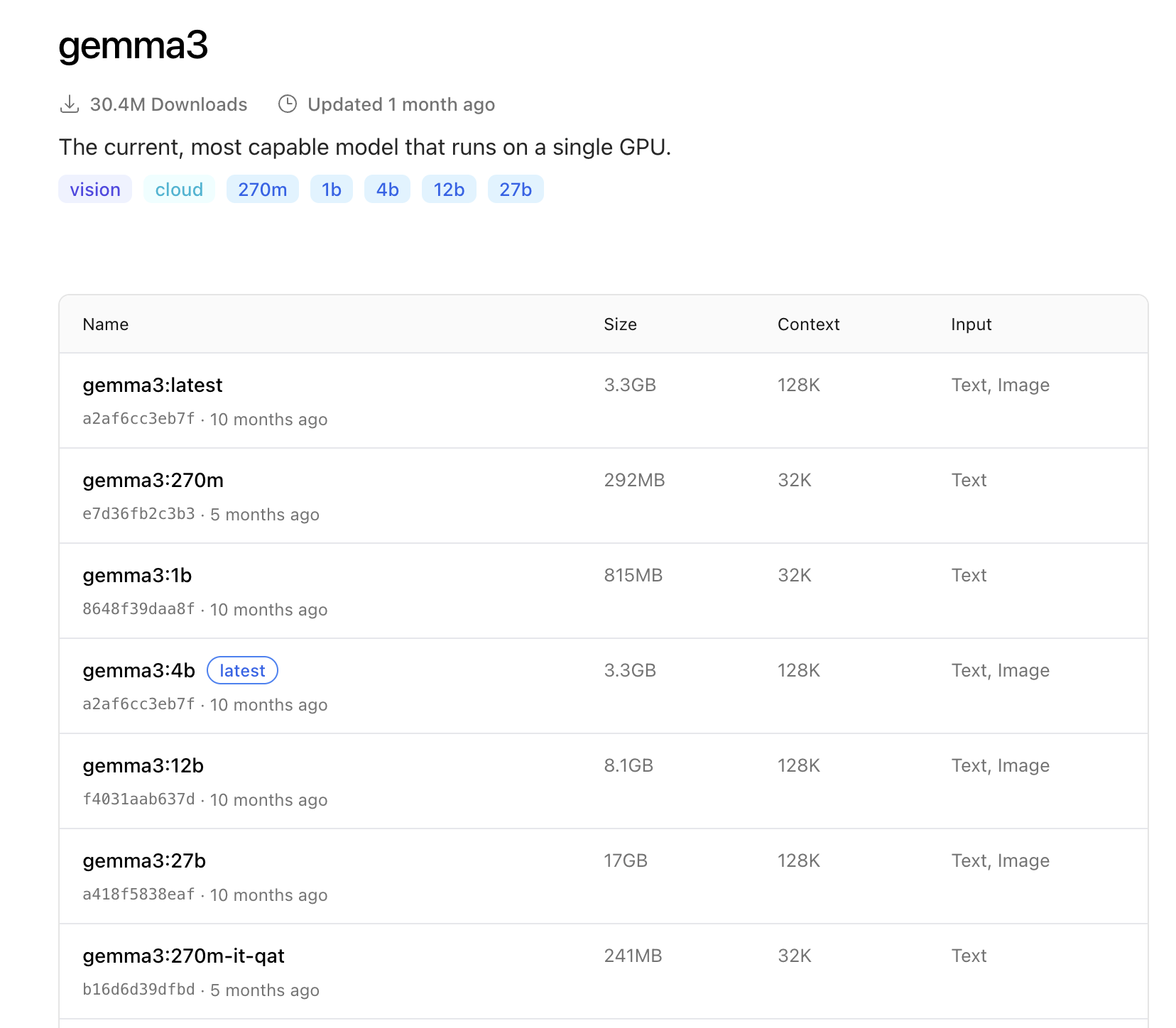The image size is (1176, 1028).
Task: Select the vision tag
Action: point(95,190)
